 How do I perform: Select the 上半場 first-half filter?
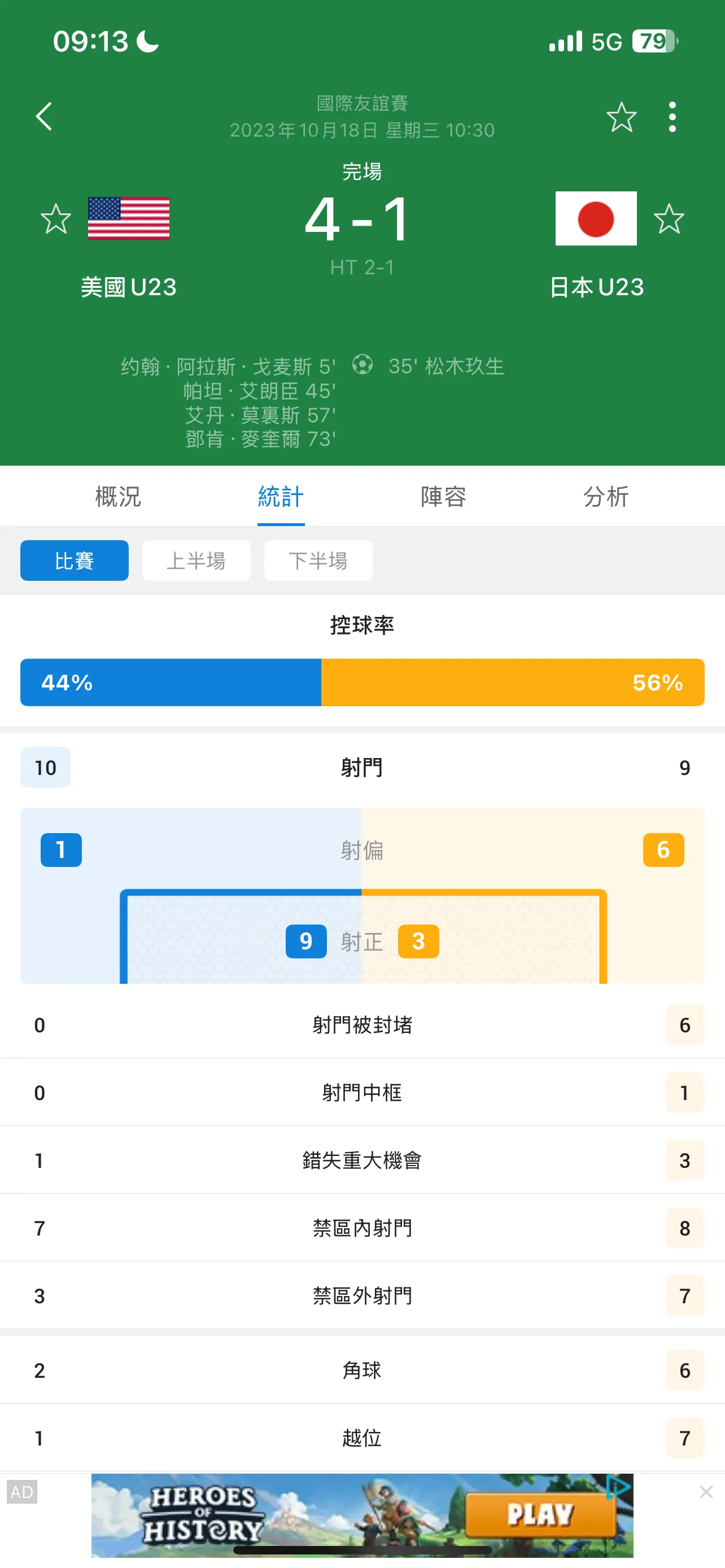tap(196, 560)
